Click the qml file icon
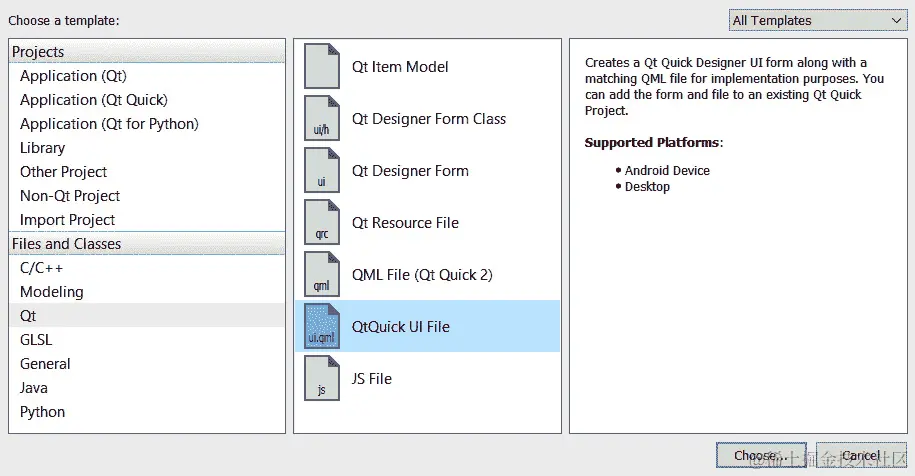Screen dimensions: 915x476 [x=322, y=274]
